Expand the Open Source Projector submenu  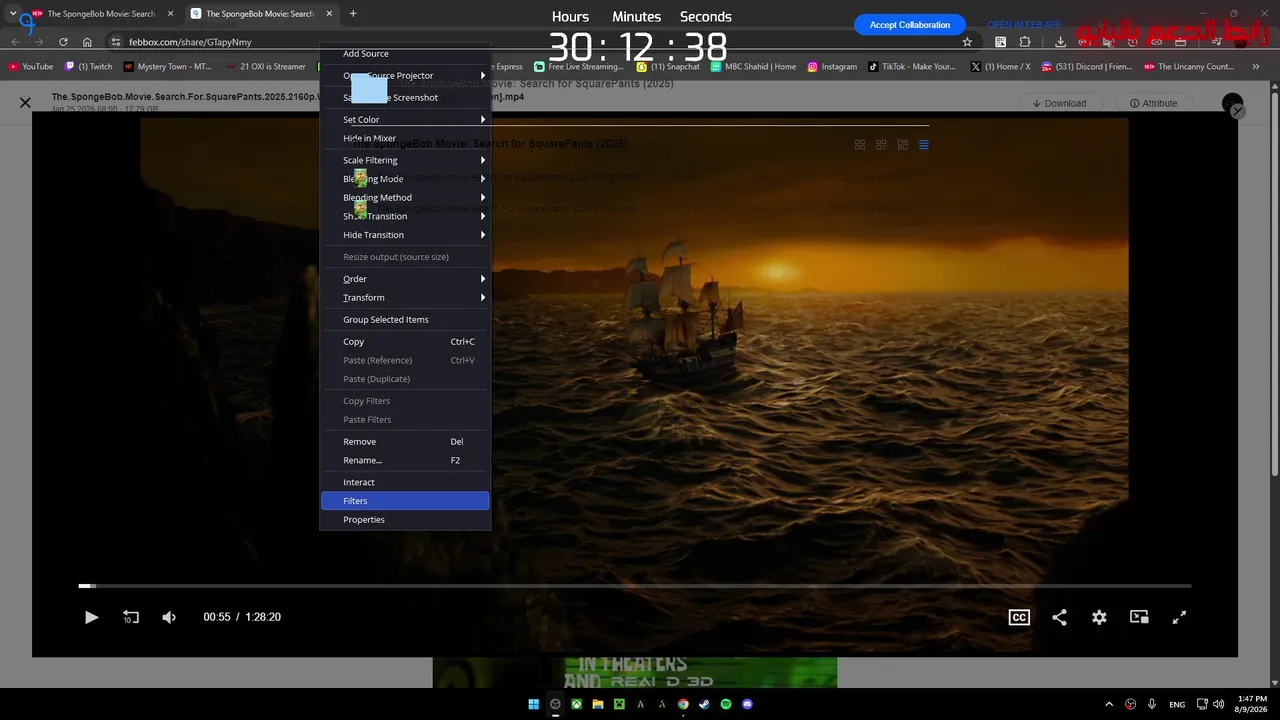click(x=405, y=76)
